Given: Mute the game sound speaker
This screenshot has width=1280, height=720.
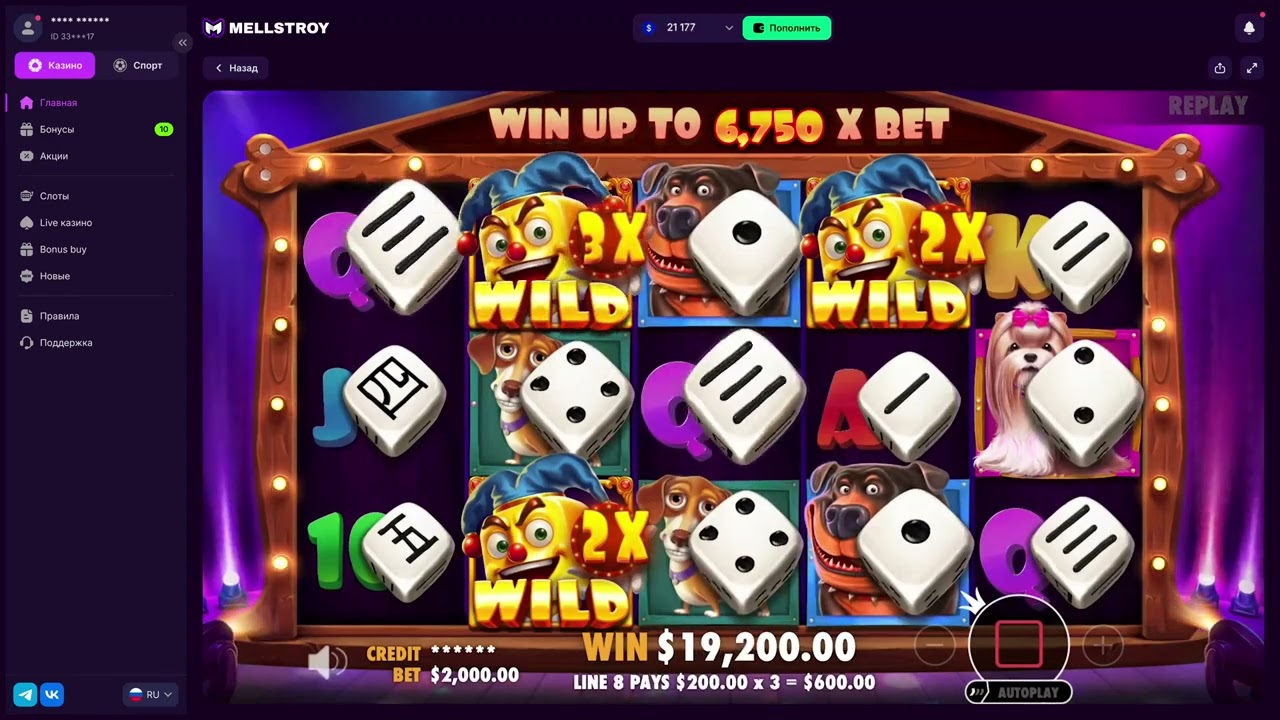Looking at the screenshot, I should point(326,661).
